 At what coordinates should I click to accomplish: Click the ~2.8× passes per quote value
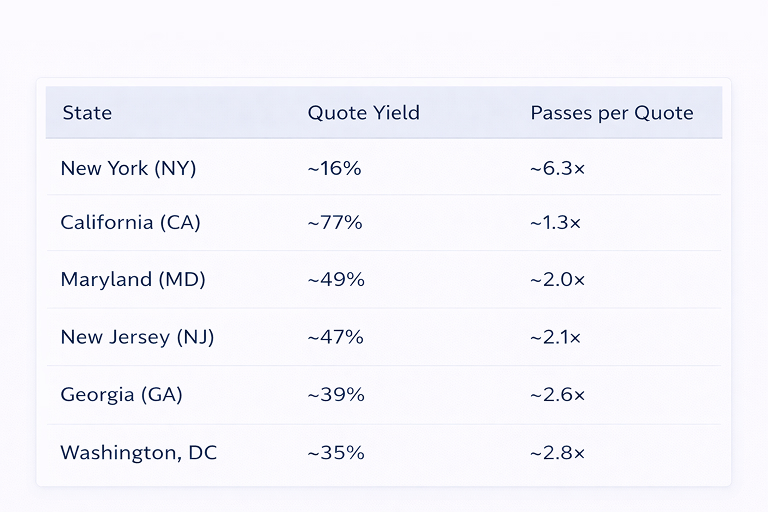pyautogui.click(x=557, y=453)
